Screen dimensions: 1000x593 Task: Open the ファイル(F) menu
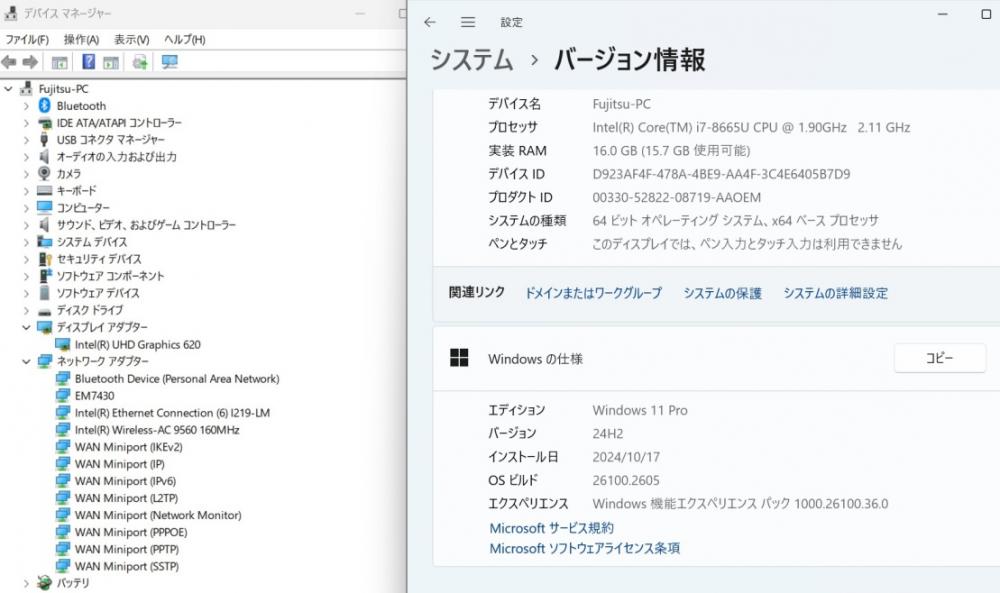click(x=27, y=40)
